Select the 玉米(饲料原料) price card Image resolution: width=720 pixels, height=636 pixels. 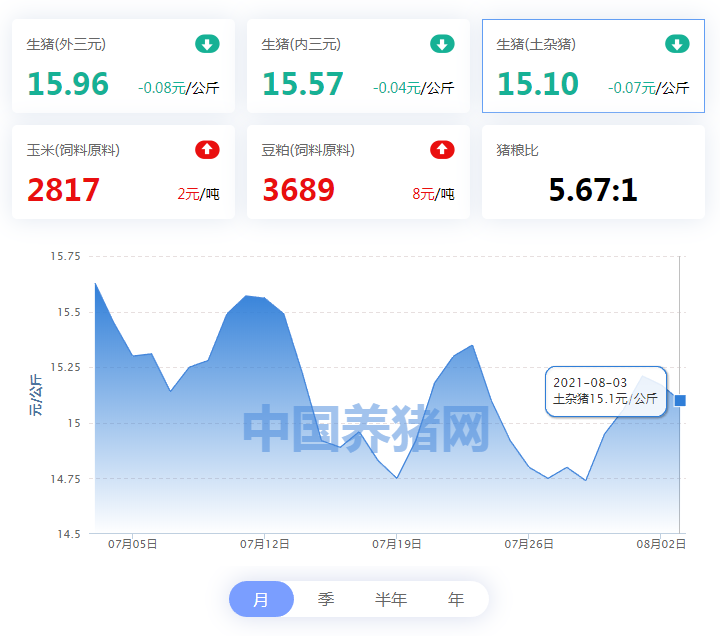pos(123,172)
